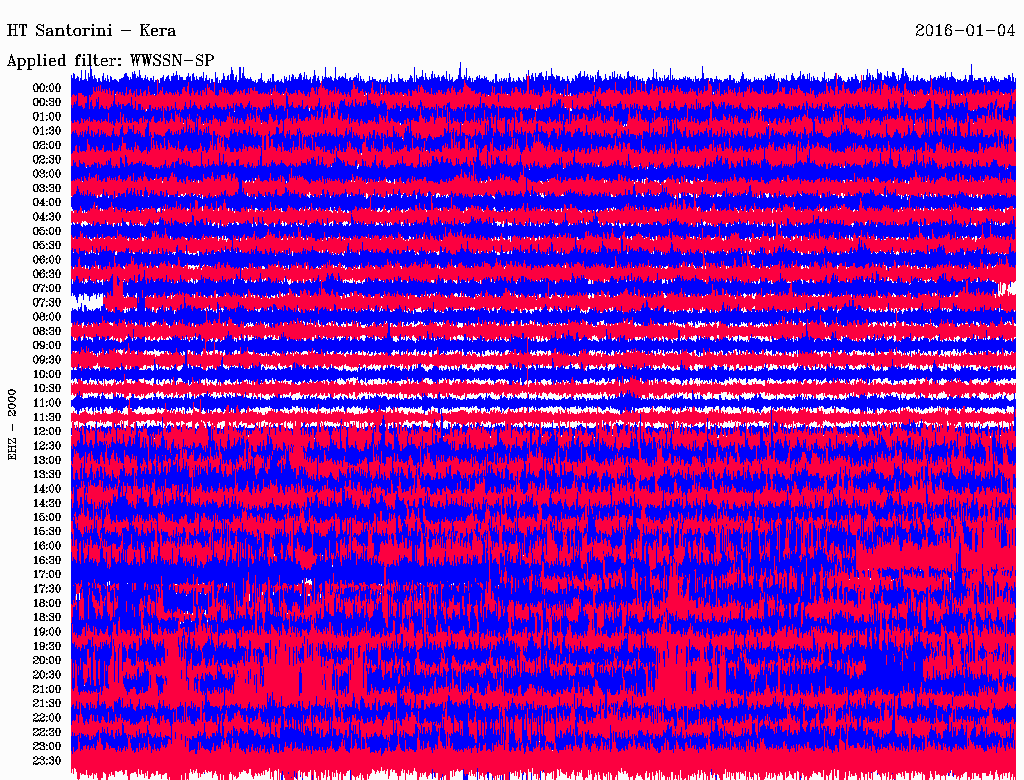Image resolution: width=1024 pixels, height=780 pixels.
Task: Select the 20:00 time row label
Action: pos(47,660)
